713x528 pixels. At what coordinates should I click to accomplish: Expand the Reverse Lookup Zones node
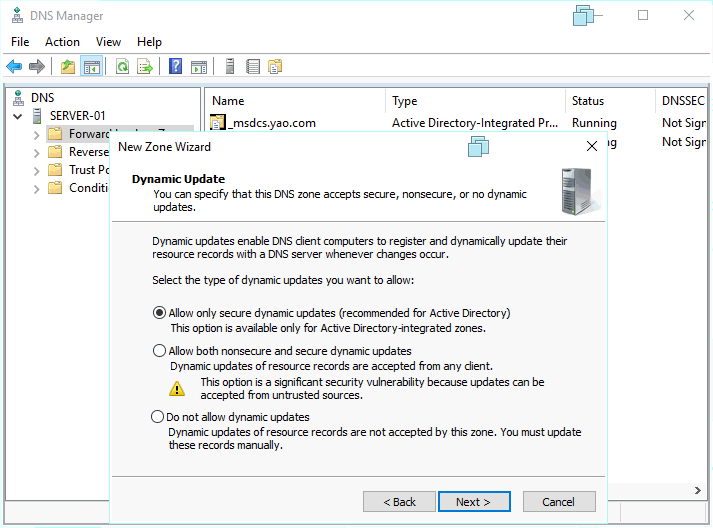[36, 153]
